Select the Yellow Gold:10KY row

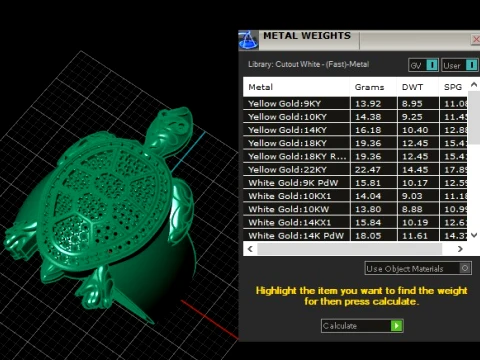tap(356, 117)
